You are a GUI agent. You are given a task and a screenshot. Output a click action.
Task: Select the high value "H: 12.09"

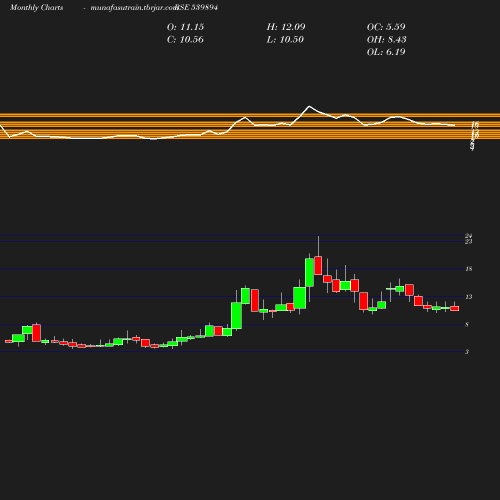click(x=286, y=27)
